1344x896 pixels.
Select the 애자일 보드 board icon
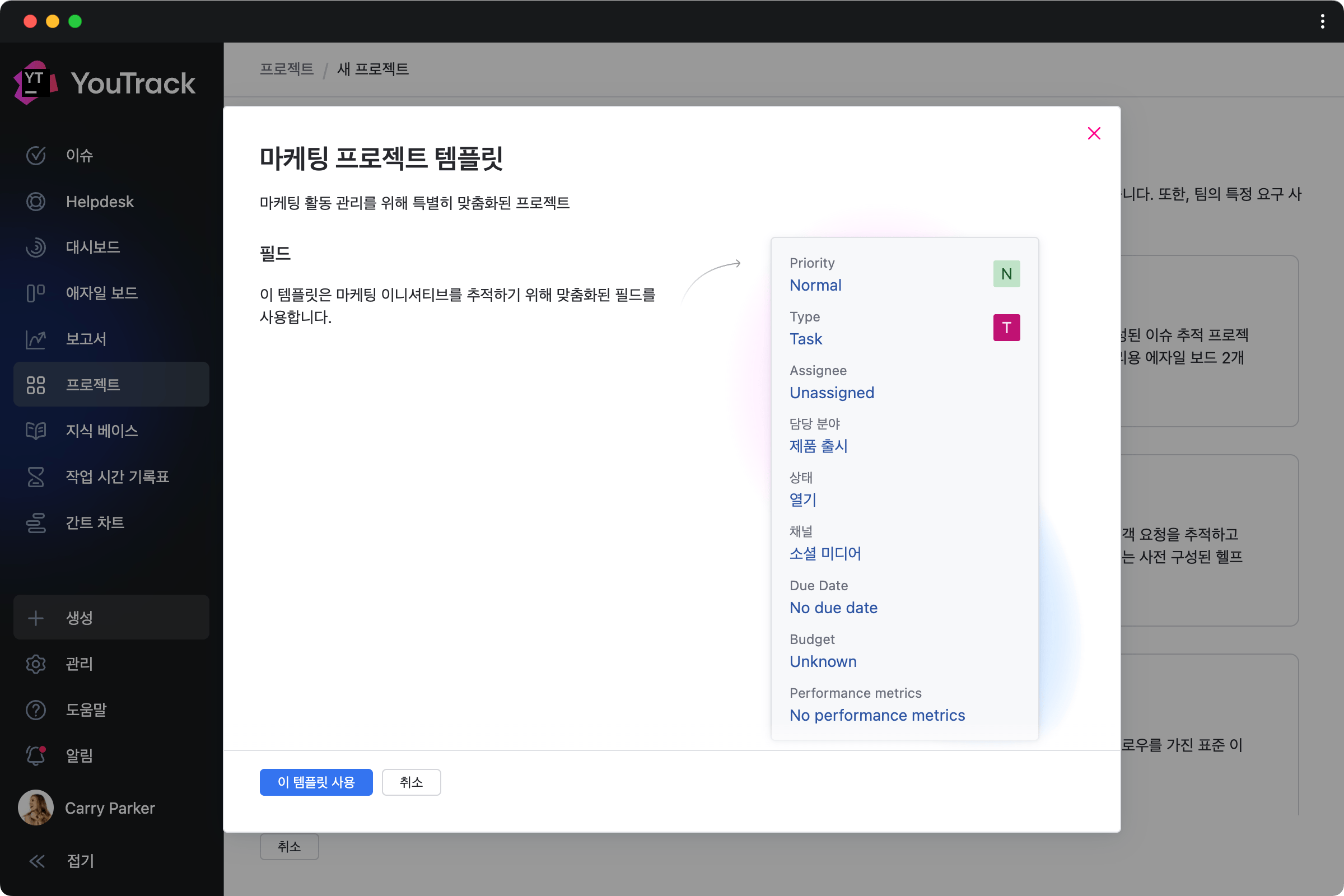35,293
